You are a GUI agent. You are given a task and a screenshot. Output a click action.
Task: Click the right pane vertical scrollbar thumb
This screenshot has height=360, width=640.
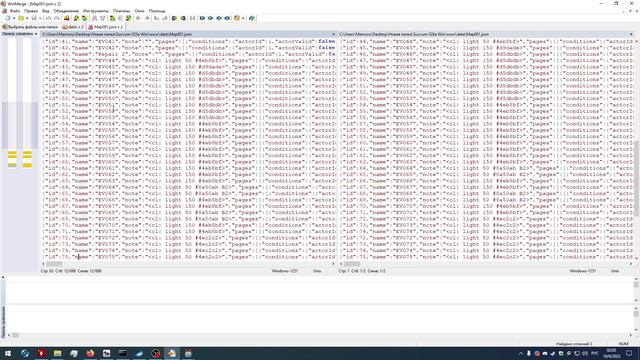click(636, 178)
